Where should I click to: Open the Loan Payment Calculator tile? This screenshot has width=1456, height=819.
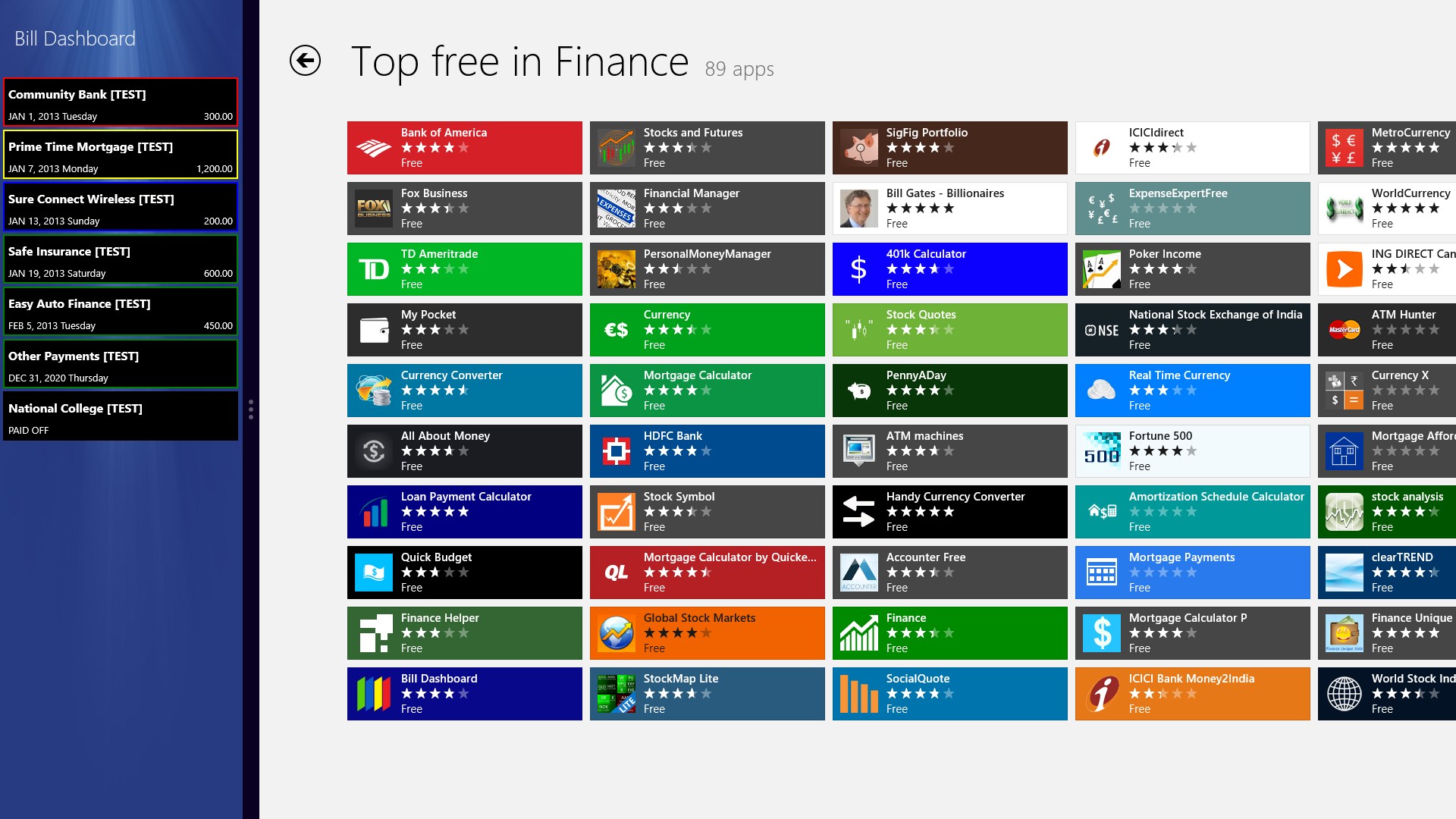(465, 512)
